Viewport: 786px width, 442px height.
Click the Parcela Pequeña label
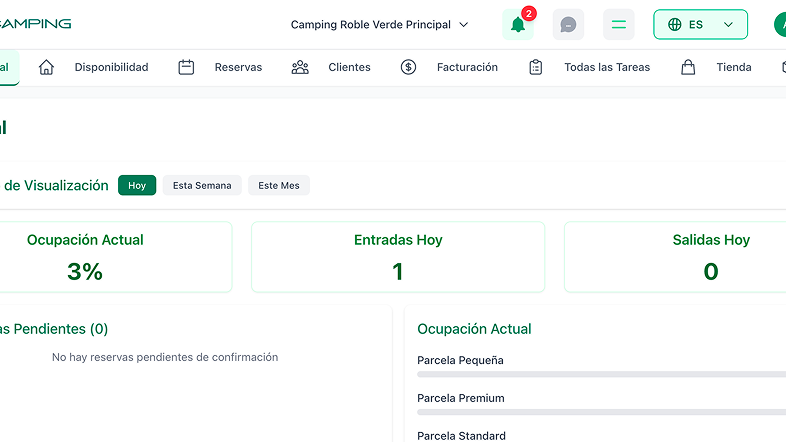(x=460, y=360)
